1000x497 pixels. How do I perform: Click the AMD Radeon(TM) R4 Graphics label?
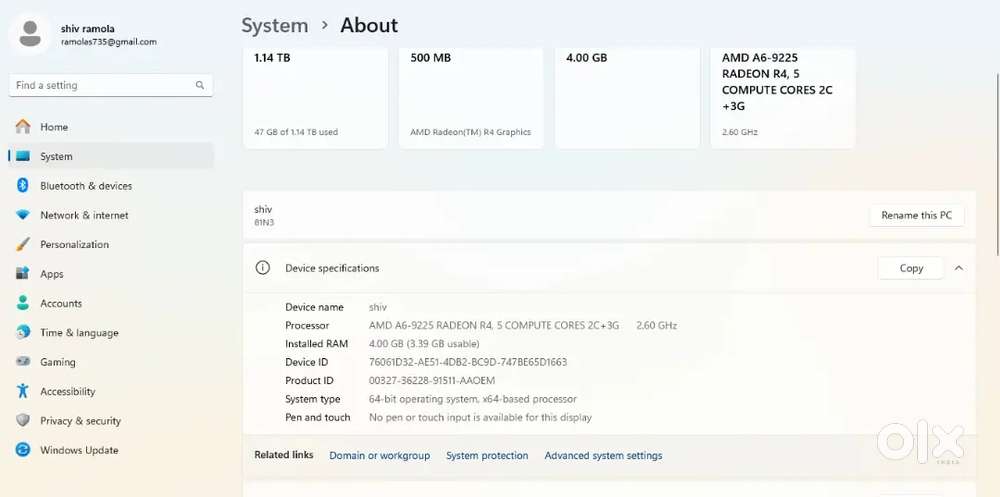coord(471,132)
